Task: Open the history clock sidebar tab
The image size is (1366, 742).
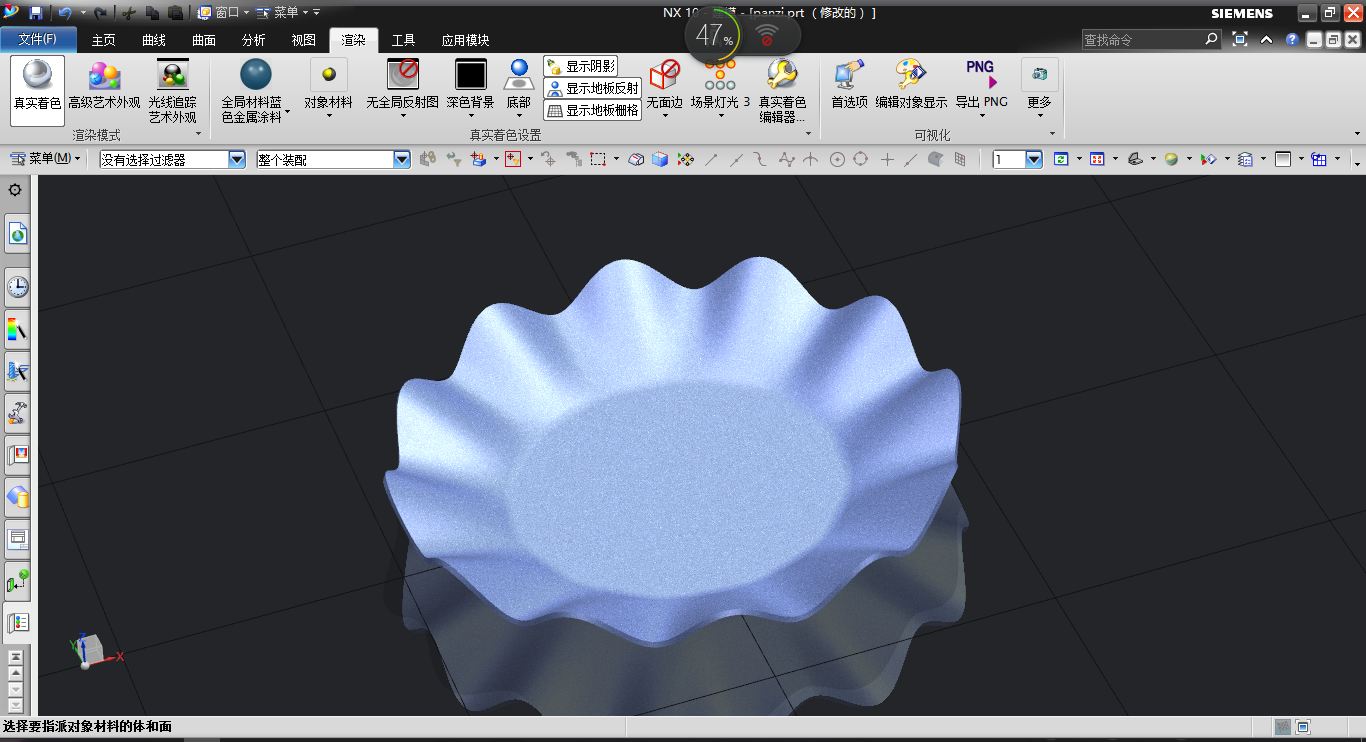Action: click(18, 288)
